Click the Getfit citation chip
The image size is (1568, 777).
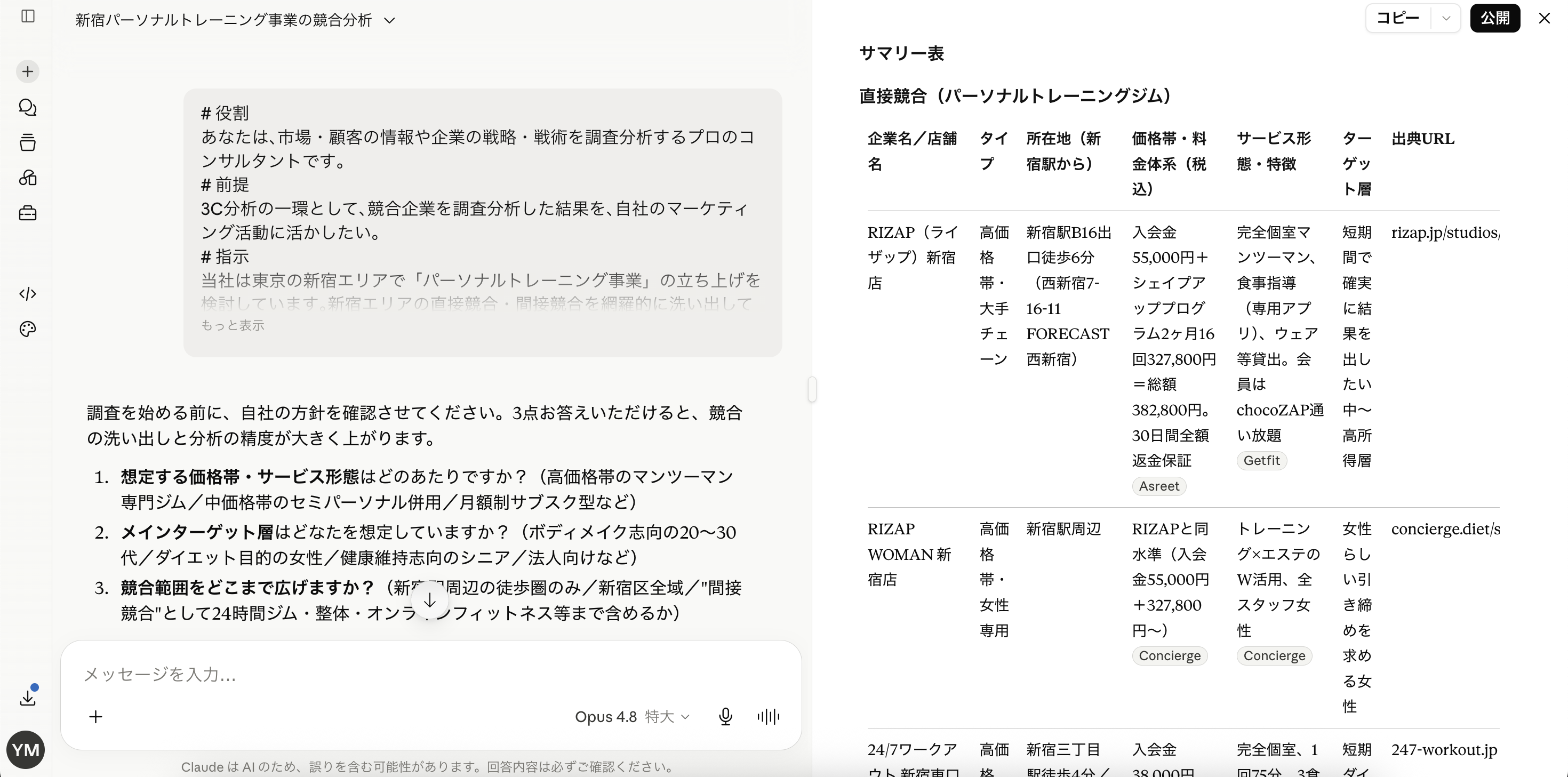point(1261,461)
